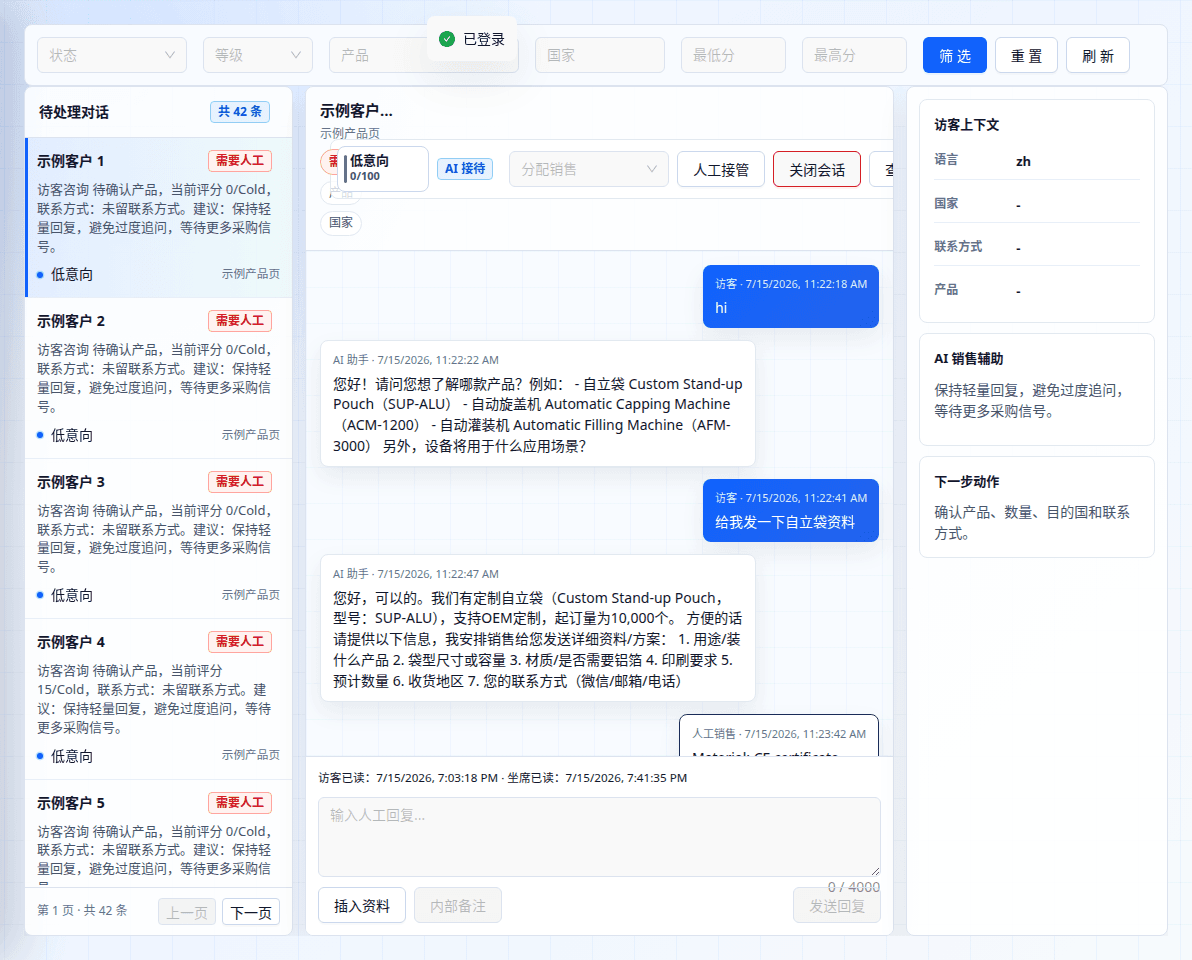This screenshot has width=1192, height=960.
Task: Click the visitor message "hi"
Action: 791,296
